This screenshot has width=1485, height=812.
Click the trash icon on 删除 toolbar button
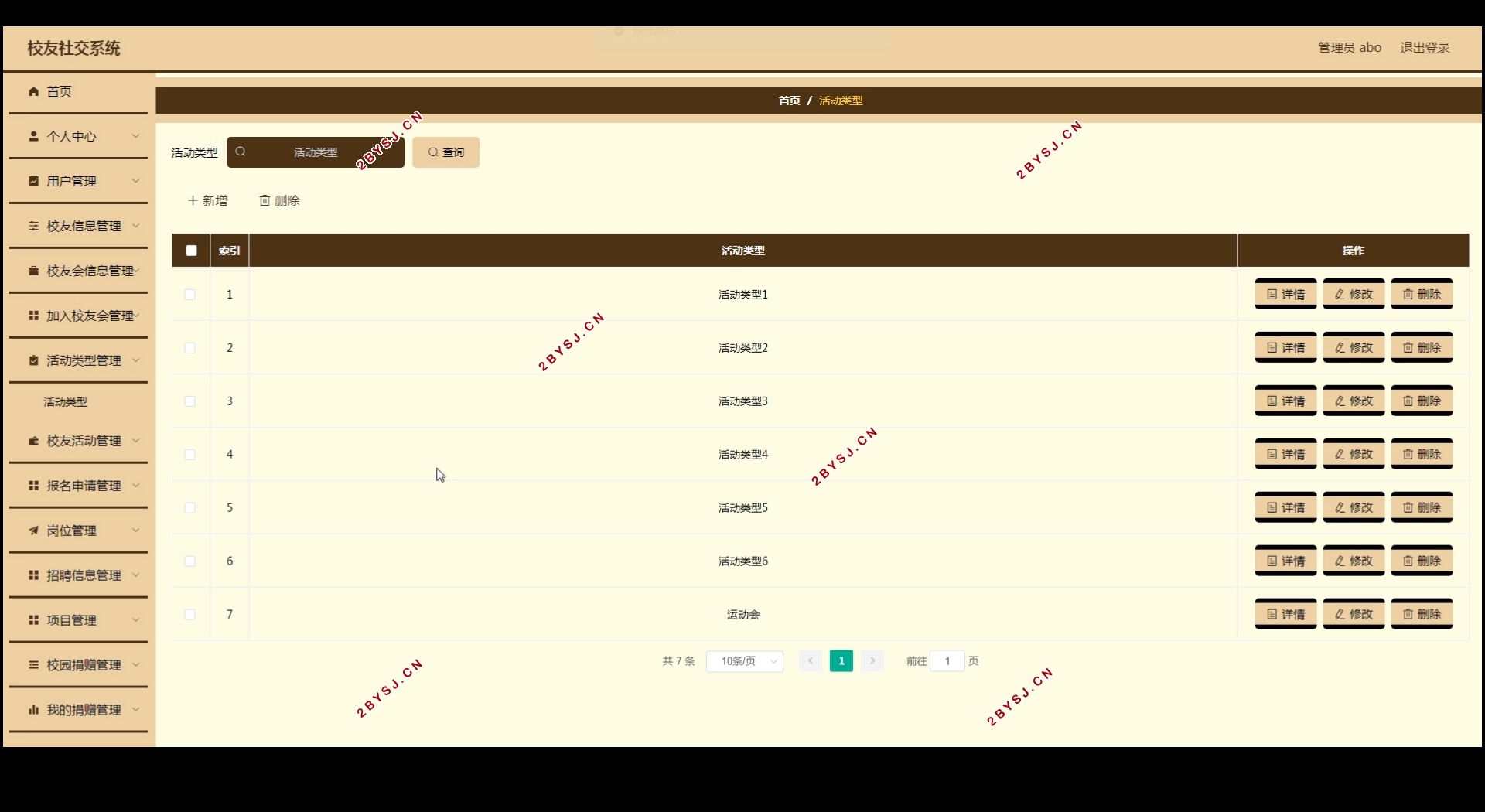tap(264, 200)
